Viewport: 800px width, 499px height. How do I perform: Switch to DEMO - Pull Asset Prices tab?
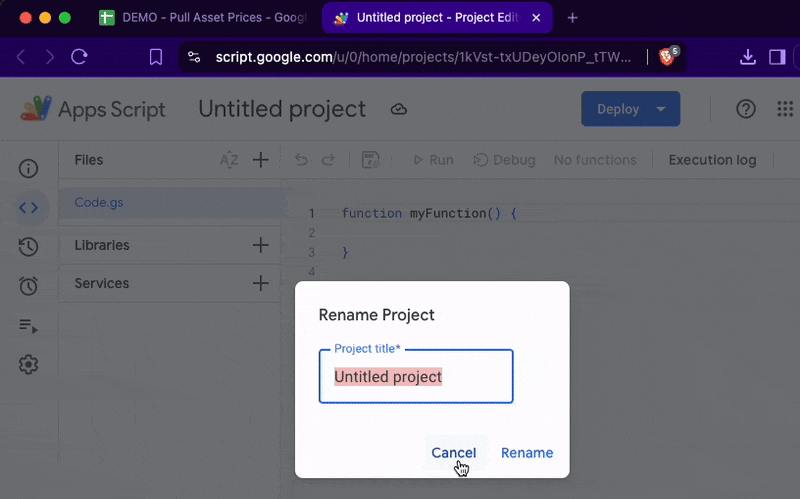coord(204,18)
